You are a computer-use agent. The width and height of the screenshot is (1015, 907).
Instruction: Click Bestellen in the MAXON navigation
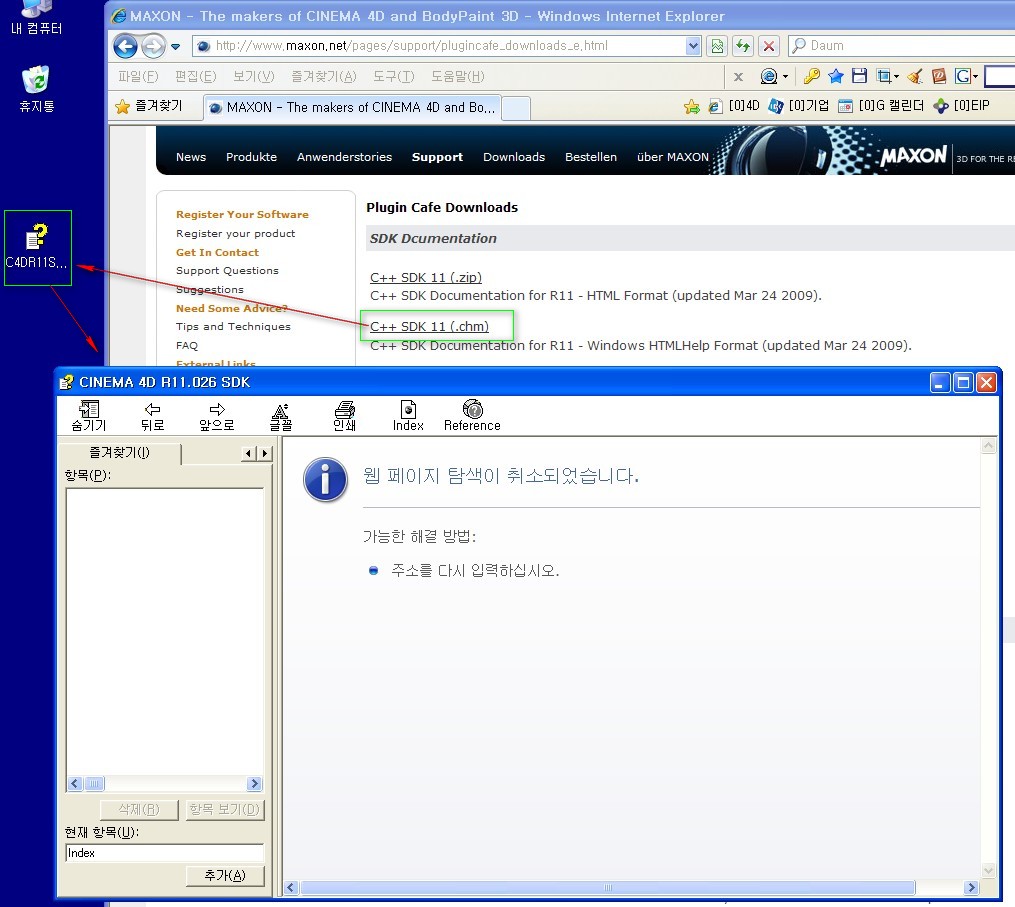pyautogui.click(x=591, y=157)
